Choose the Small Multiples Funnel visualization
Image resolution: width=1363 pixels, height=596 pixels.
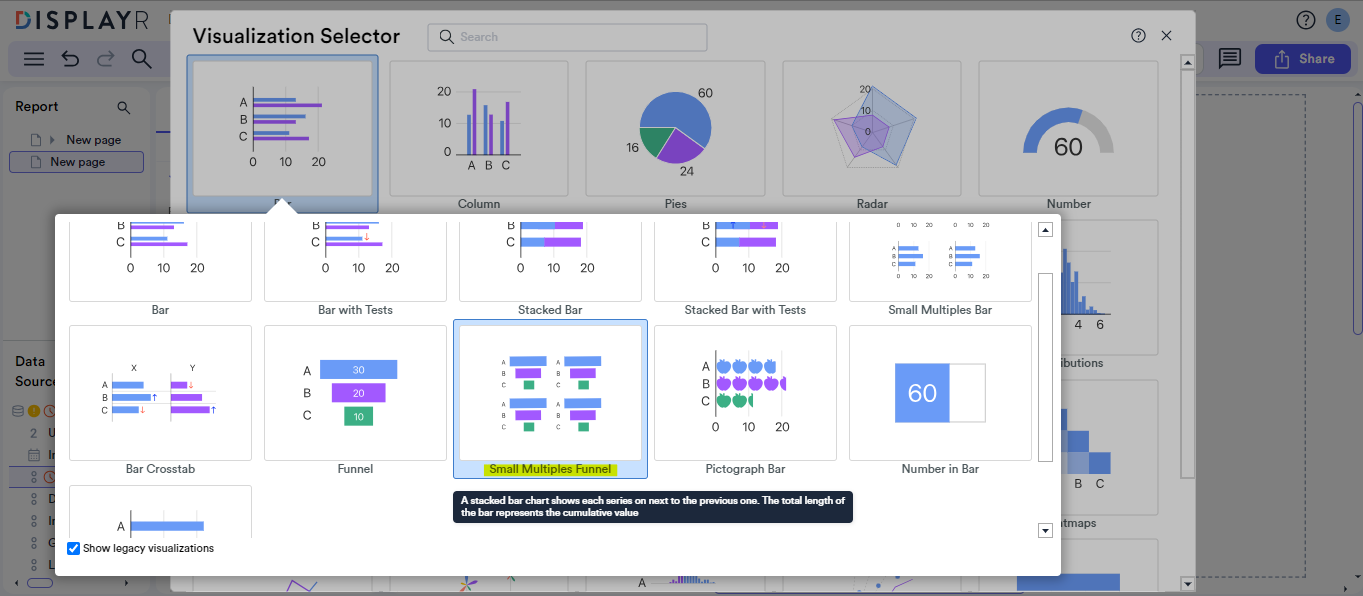click(x=549, y=395)
